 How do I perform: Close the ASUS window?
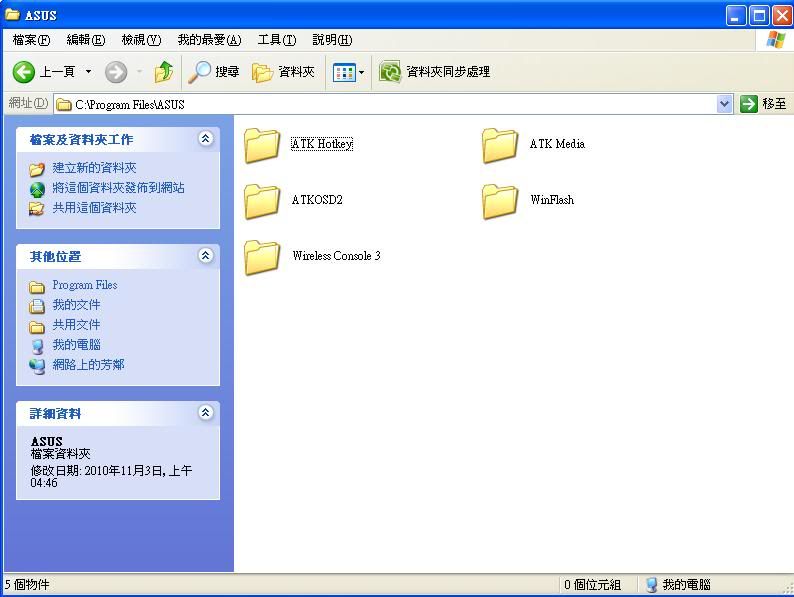pyautogui.click(x=782, y=15)
